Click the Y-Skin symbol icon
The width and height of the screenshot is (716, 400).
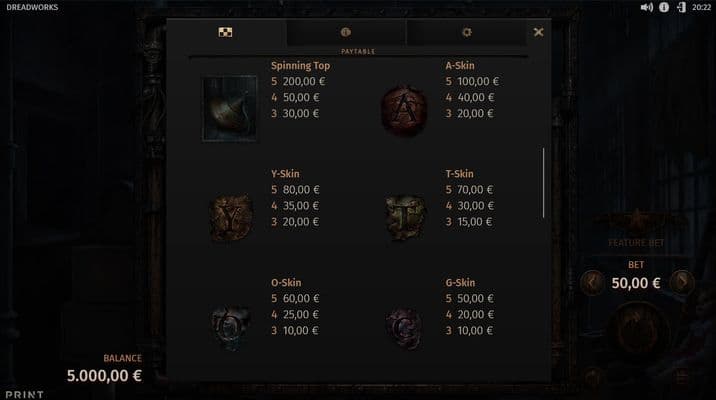(x=231, y=218)
